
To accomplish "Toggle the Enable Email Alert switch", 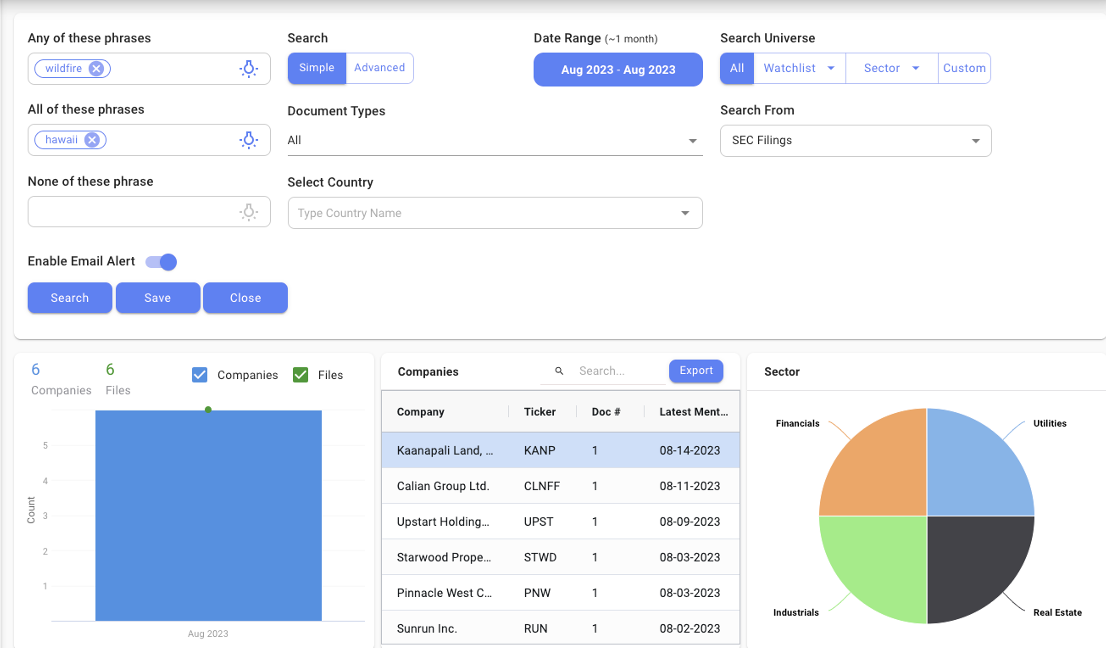I will pos(161,262).
